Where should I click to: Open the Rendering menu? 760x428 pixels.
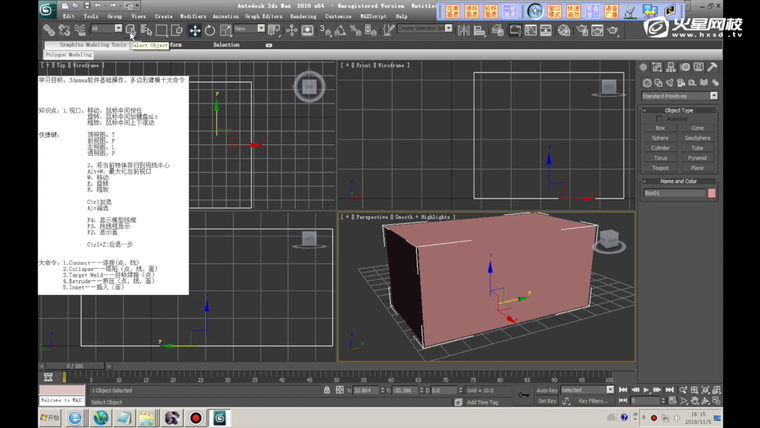tap(303, 17)
